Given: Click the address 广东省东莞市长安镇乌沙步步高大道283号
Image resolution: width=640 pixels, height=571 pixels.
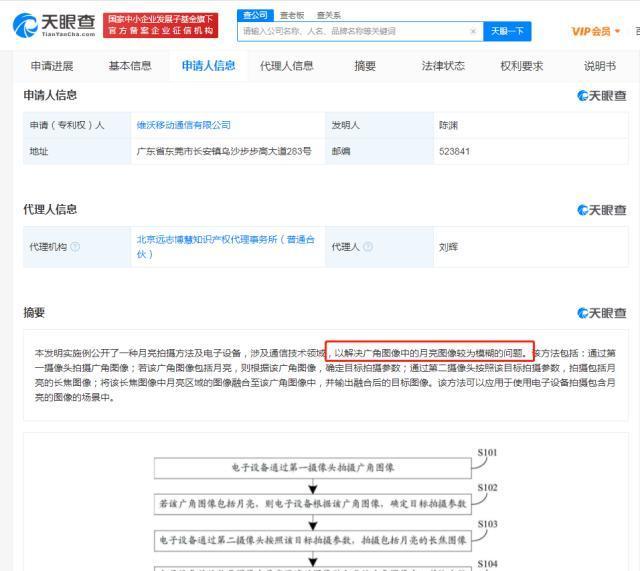Looking at the screenshot, I should click(224, 151).
